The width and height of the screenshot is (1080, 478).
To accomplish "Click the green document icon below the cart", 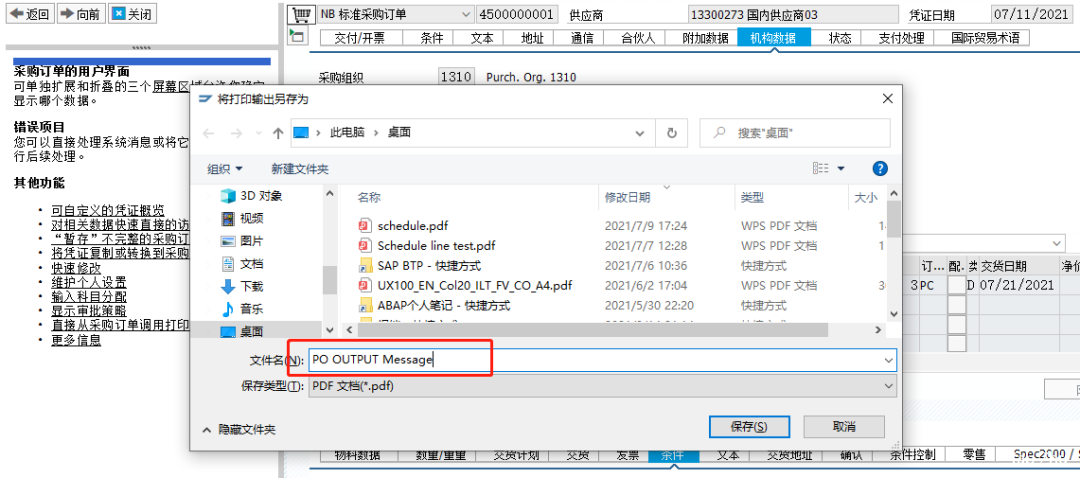I will click(297, 36).
